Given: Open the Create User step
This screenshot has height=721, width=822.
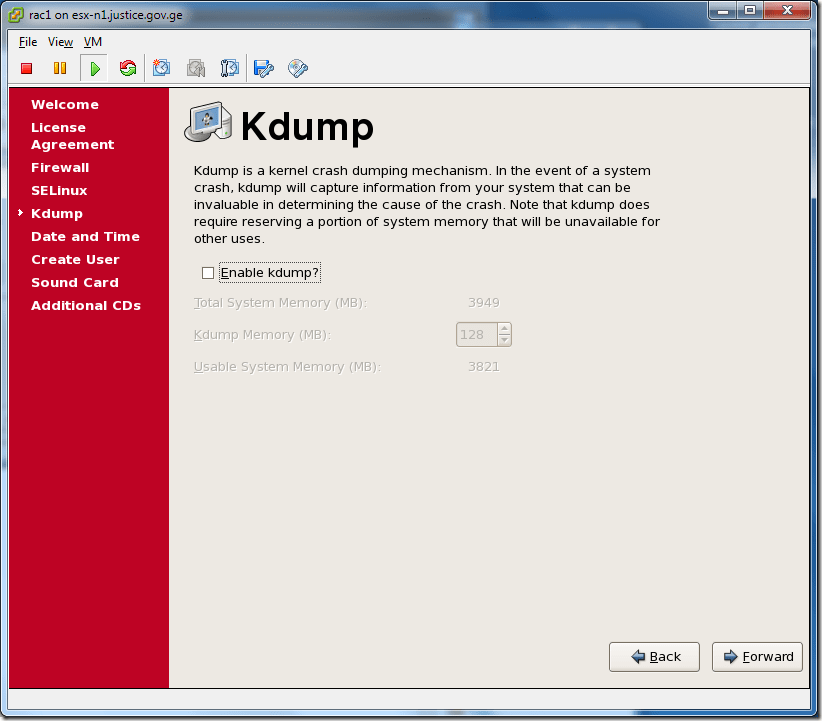Looking at the screenshot, I should [x=75, y=259].
